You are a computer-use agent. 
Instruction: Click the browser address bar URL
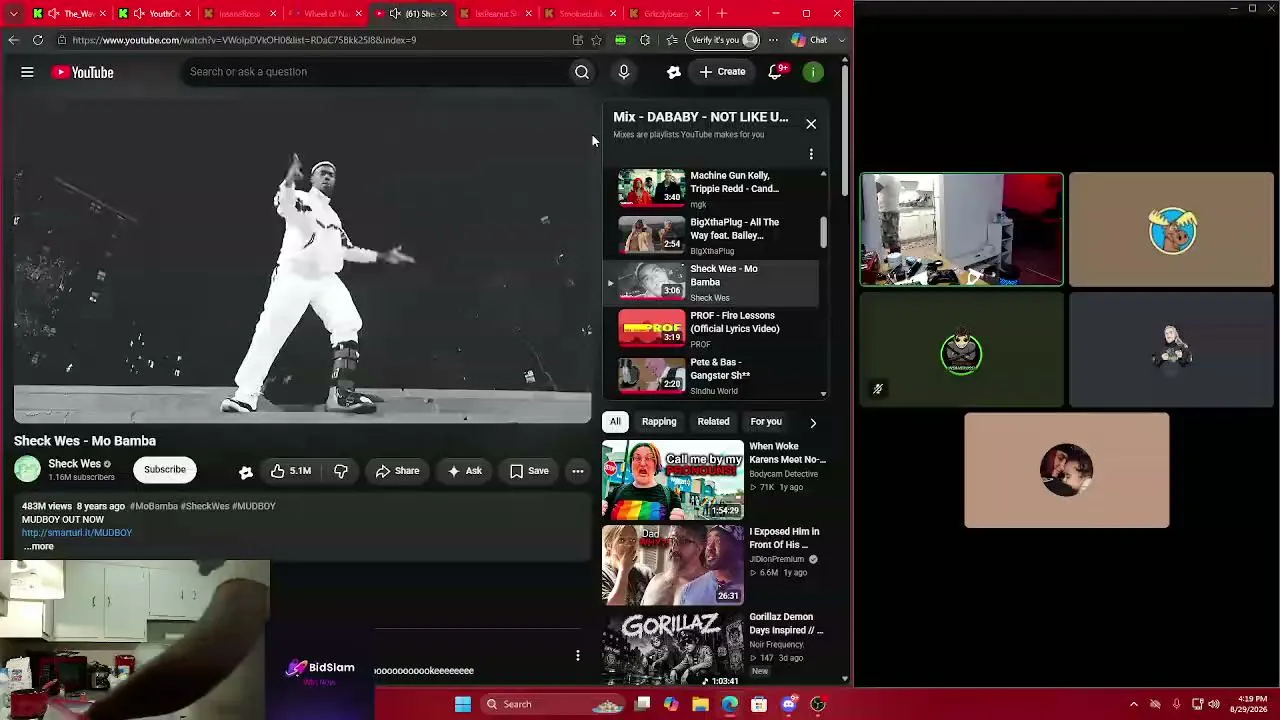coord(244,40)
